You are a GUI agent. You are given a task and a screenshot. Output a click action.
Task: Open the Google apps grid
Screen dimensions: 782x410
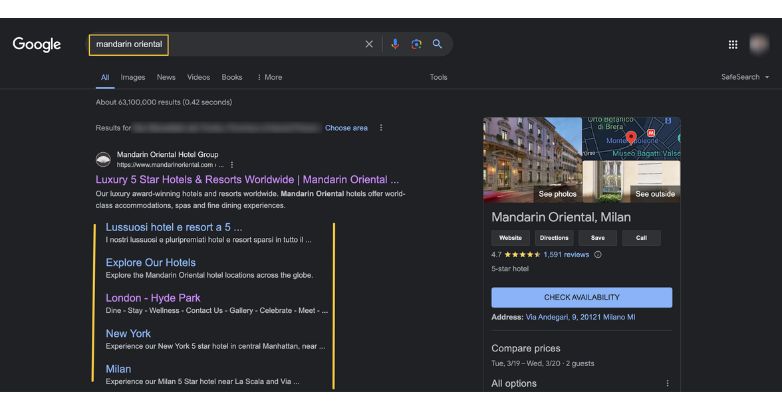733,44
